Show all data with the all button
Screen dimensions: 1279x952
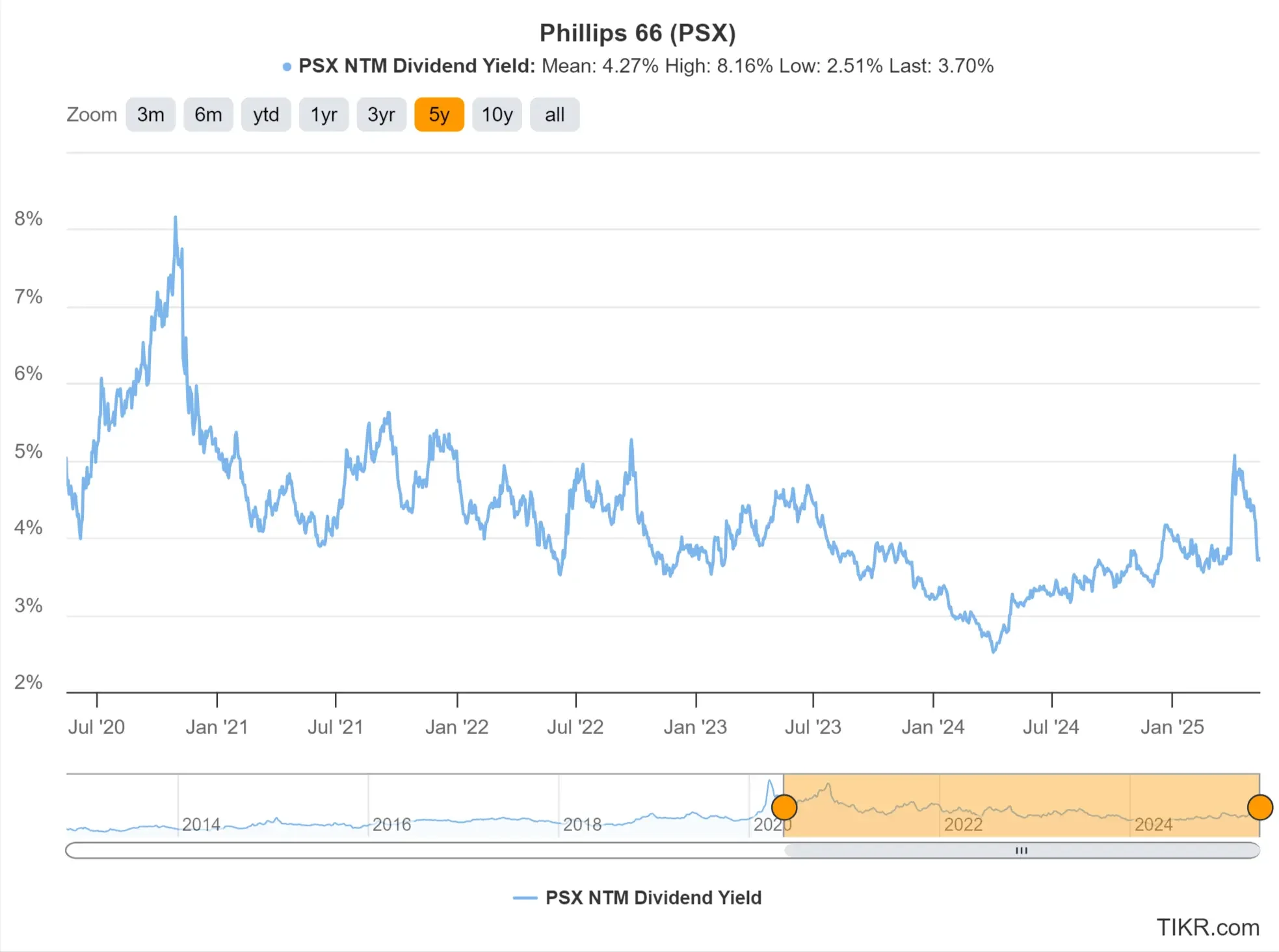tap(555, 114)
